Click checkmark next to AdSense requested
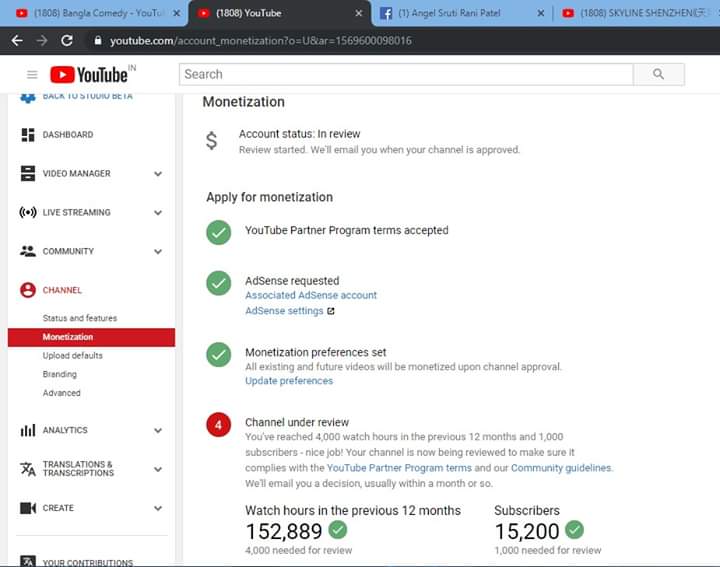This screenshot has height=567, width=720. (x=219, y=283)
